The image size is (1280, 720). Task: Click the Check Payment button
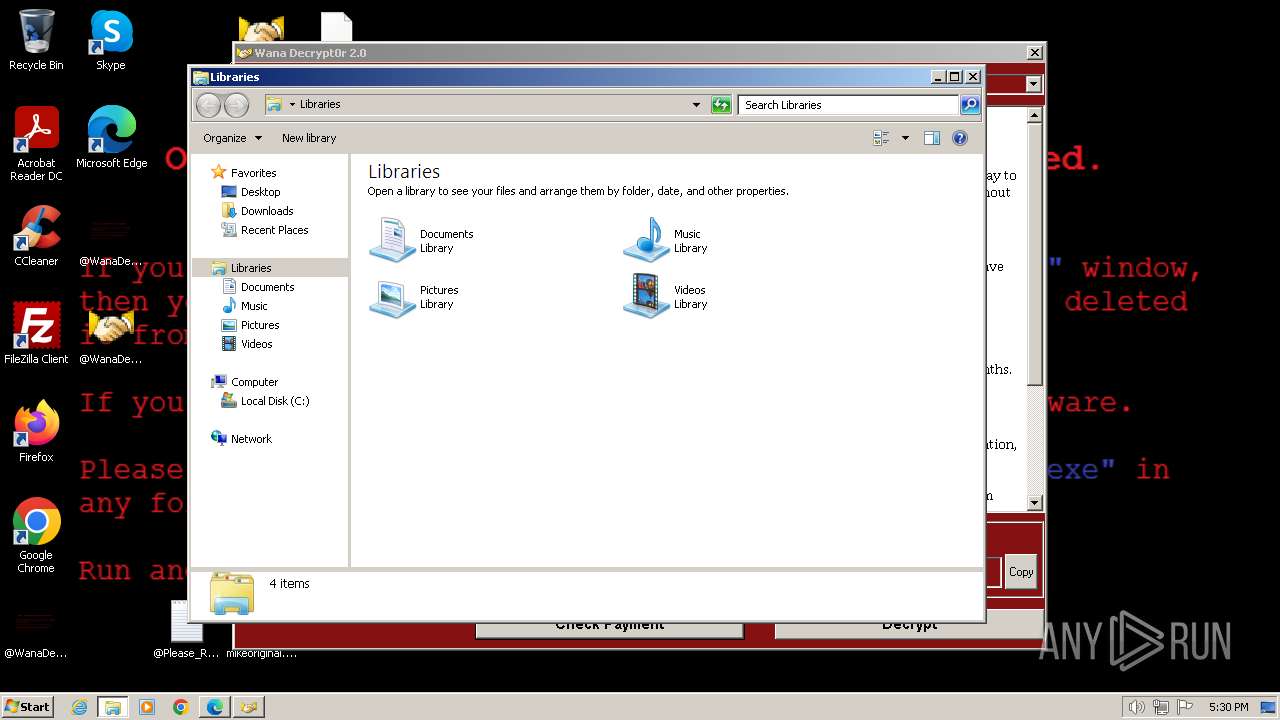(609, 626)
